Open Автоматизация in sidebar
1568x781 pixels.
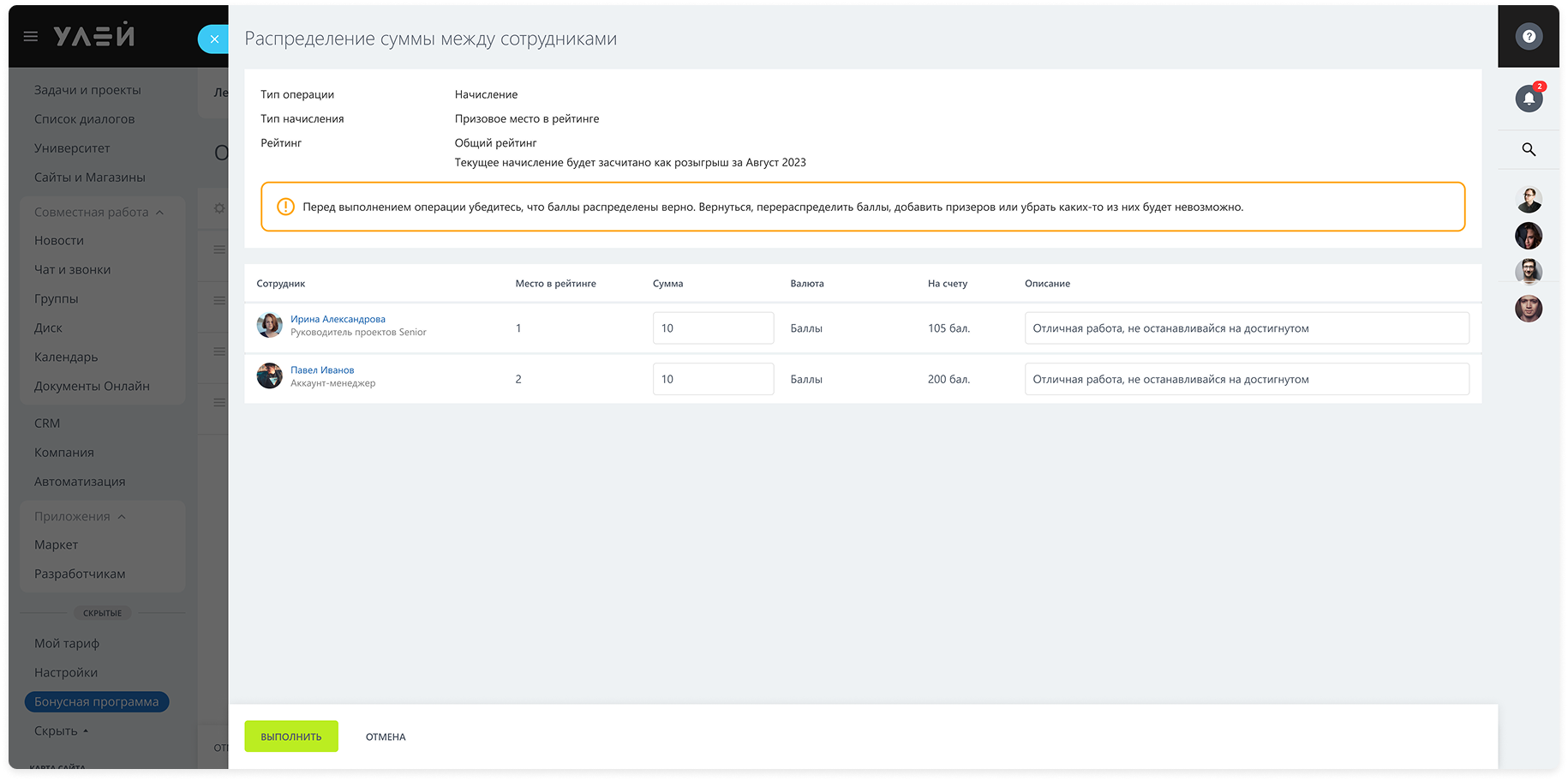click(x=80, y=482)
